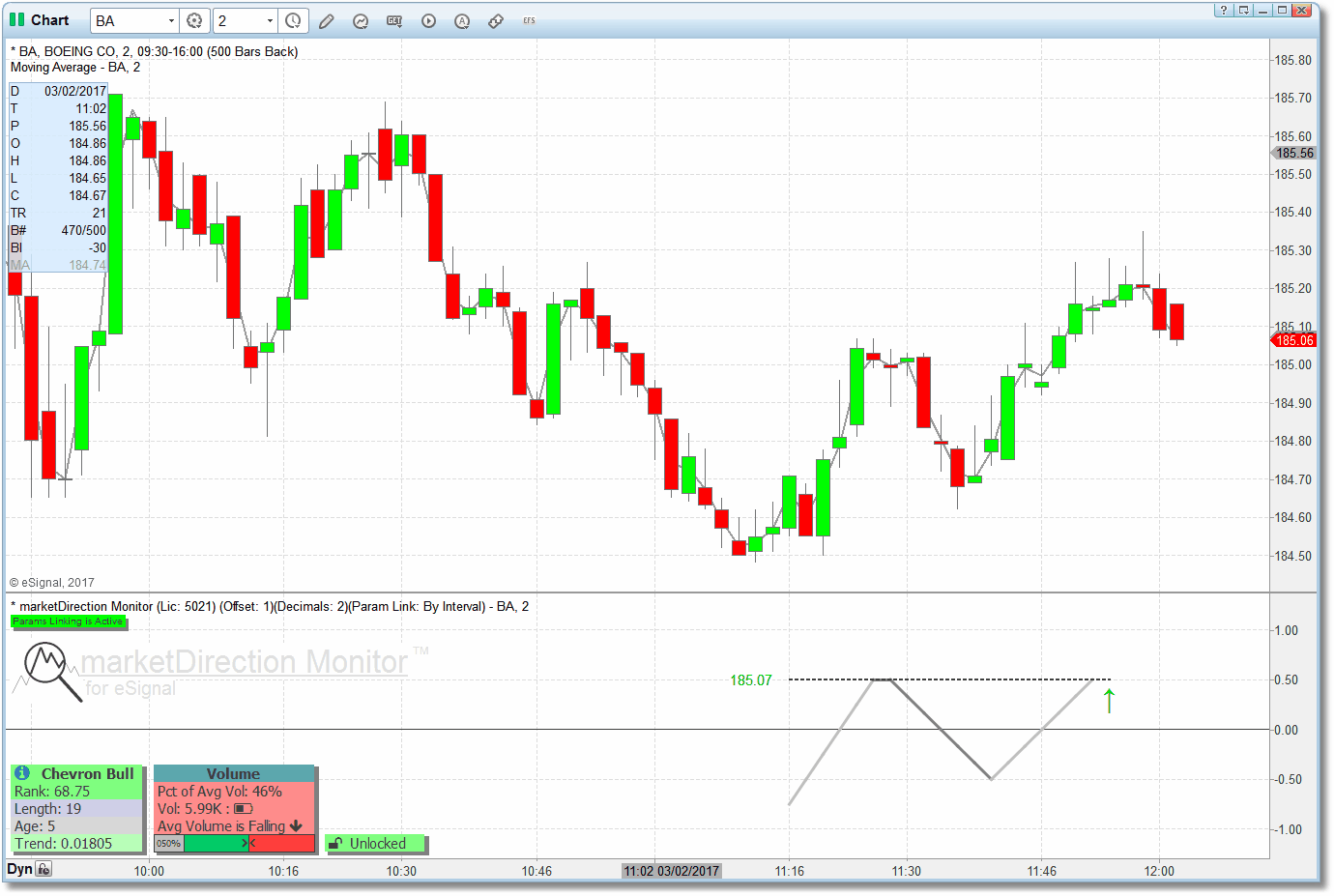This screenshot has width=1334, height=896.
Task: Click the green 185.07 level label
Action: (751, 680)
